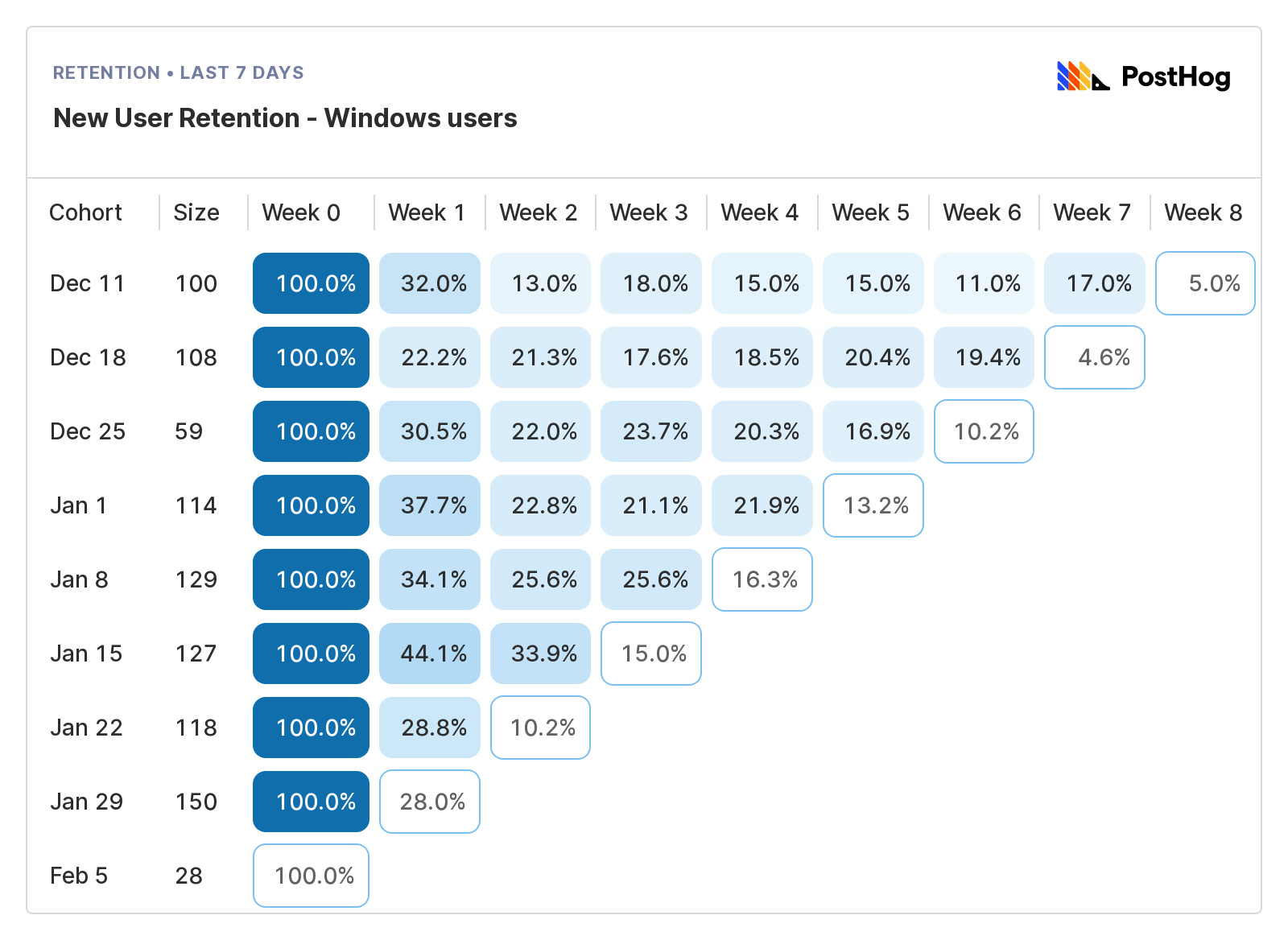This screenshot has height=940, width=1288.
Task: Select the Feb 5 Week 0 100.0% cell
Action: pyautogui.click(x=311, y=876)
